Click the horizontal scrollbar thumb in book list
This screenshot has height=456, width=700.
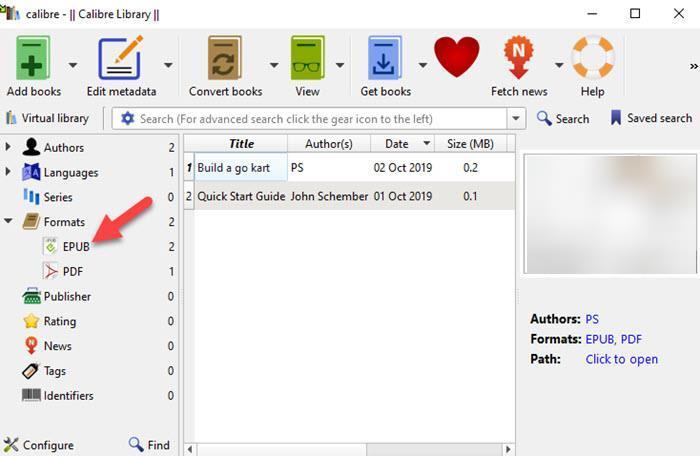(x=281, y=449)
